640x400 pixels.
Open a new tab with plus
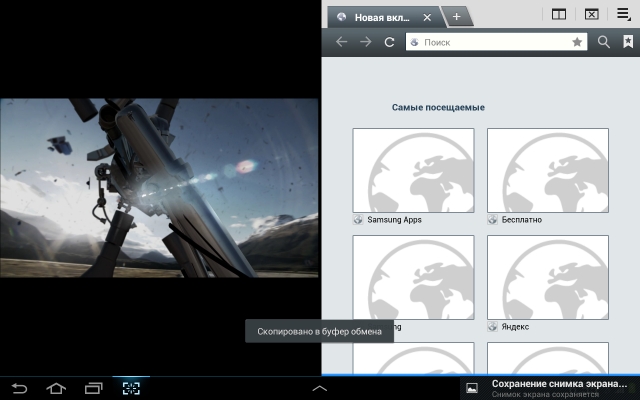(x=457, y=16)
